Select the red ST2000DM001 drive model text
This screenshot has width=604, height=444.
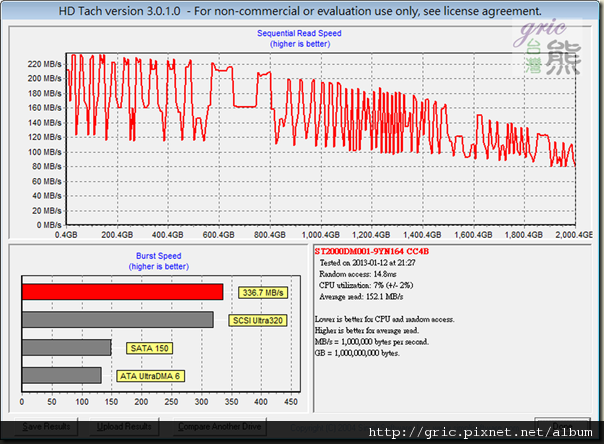(x=369, y=250)
